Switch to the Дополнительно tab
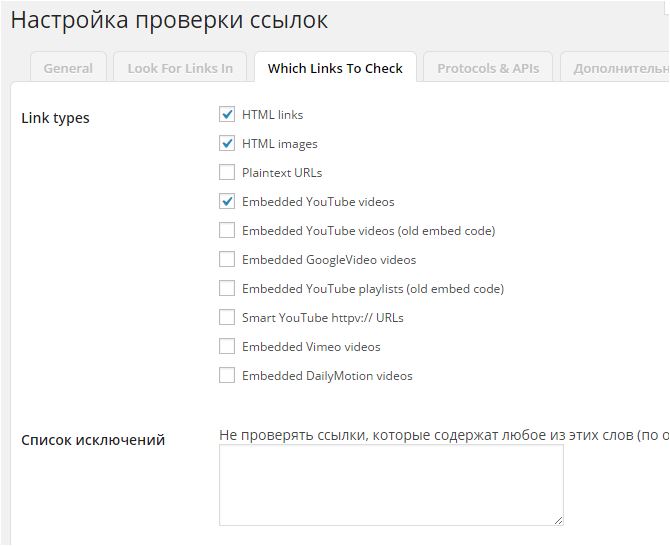 [620, 69]
